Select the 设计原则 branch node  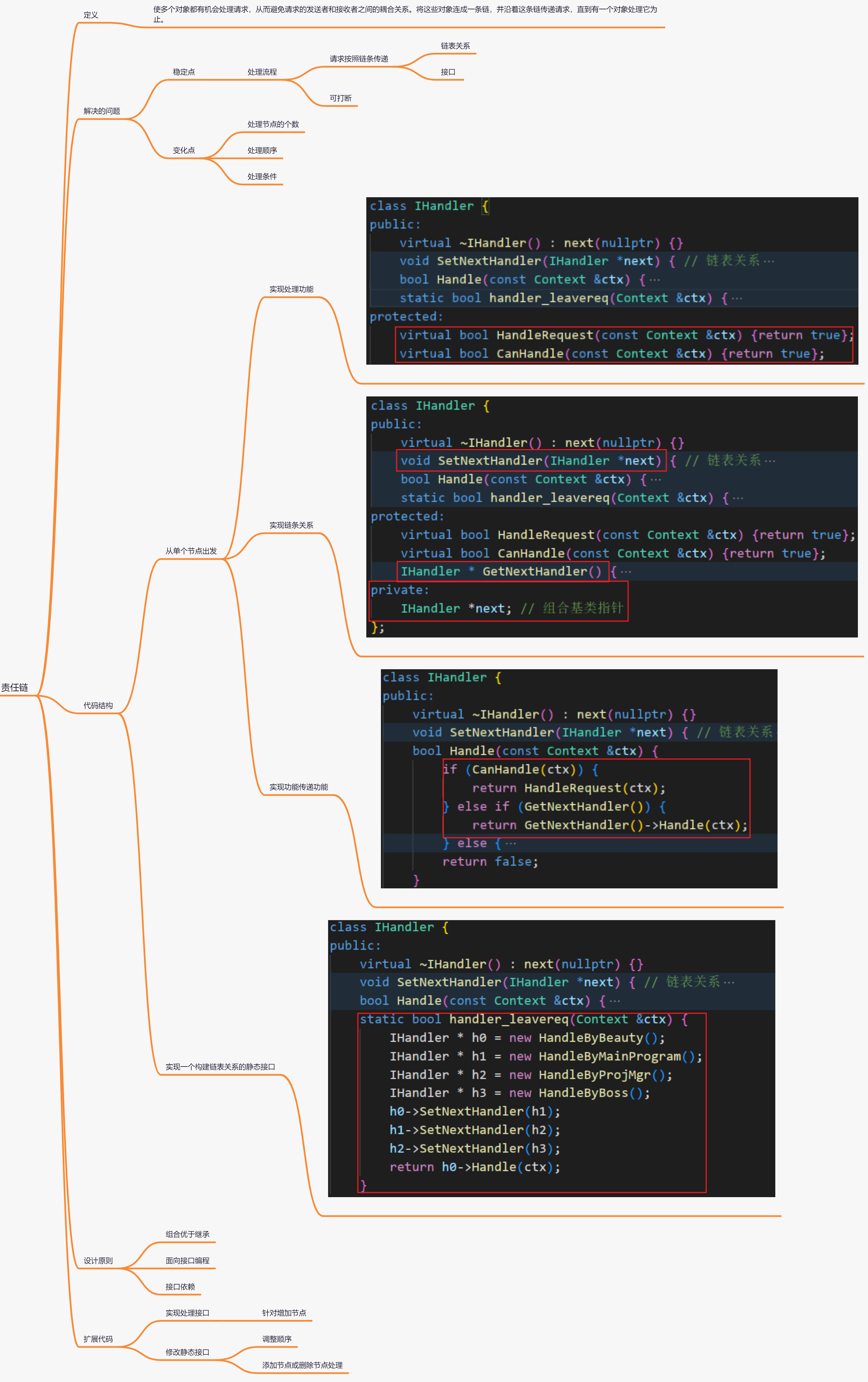coord(98,1260)
